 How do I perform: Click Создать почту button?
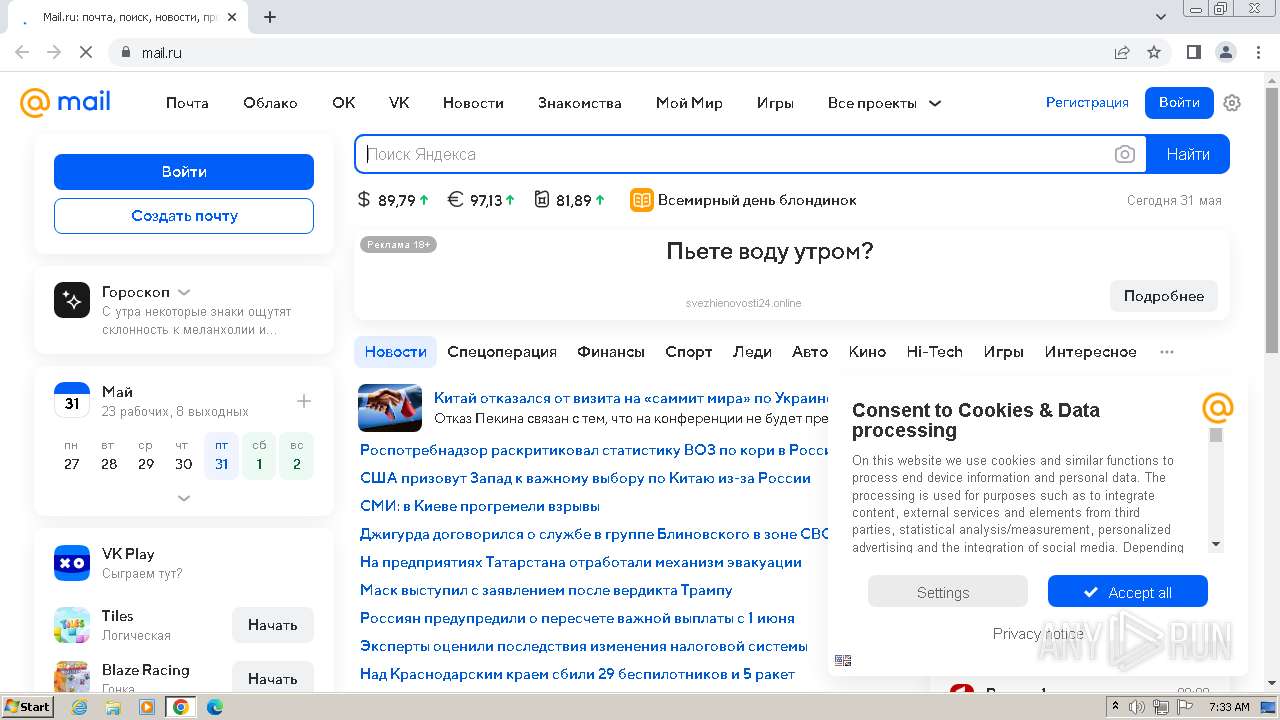coord(184,216)
